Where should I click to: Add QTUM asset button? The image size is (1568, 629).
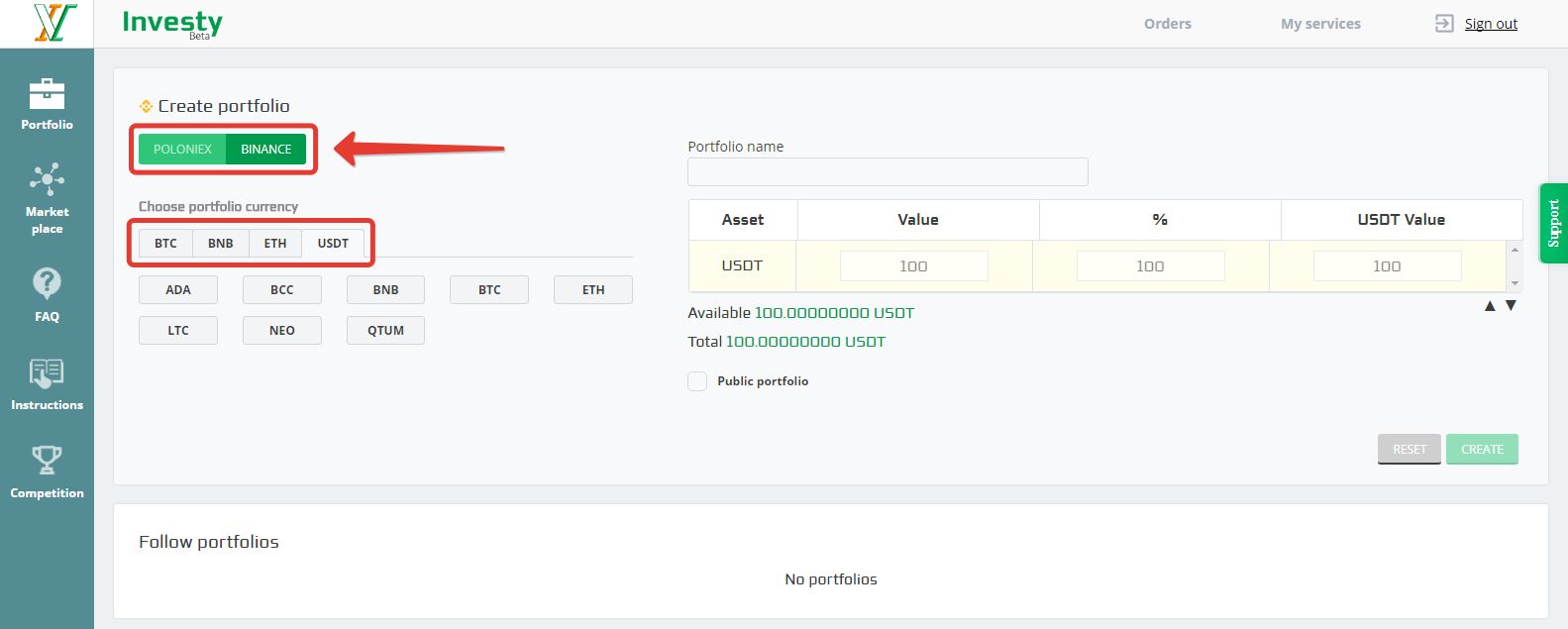pyautogui.click(x=386, y=331)
